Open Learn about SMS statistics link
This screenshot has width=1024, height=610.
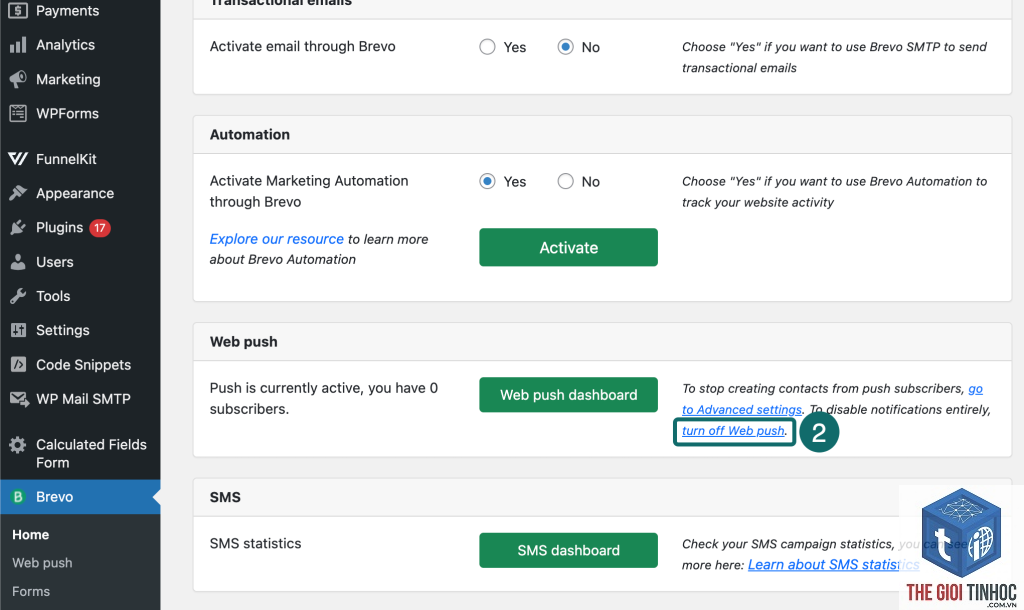click(x=833, y=564)
